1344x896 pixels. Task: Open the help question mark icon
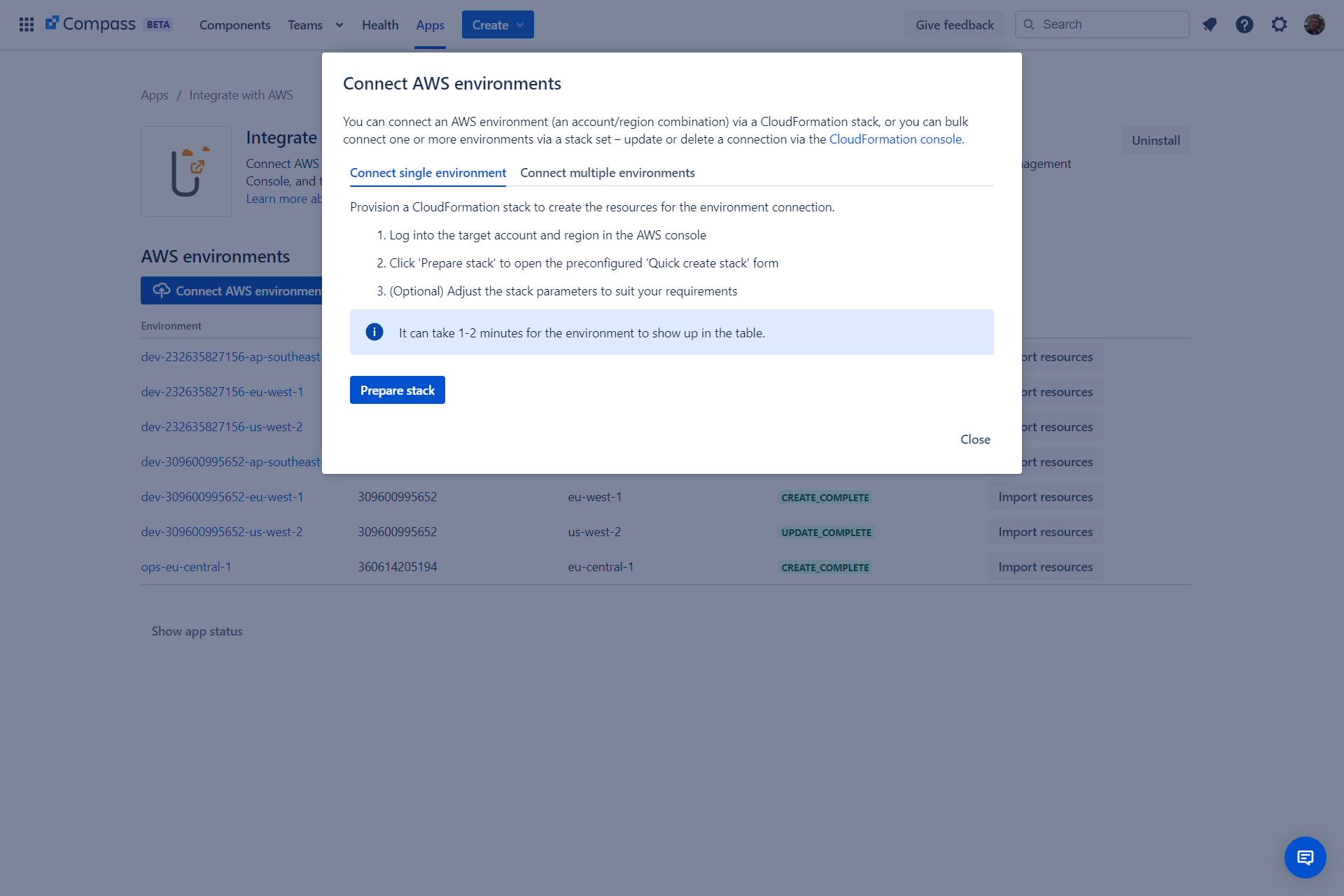(x=1245, y=24)
